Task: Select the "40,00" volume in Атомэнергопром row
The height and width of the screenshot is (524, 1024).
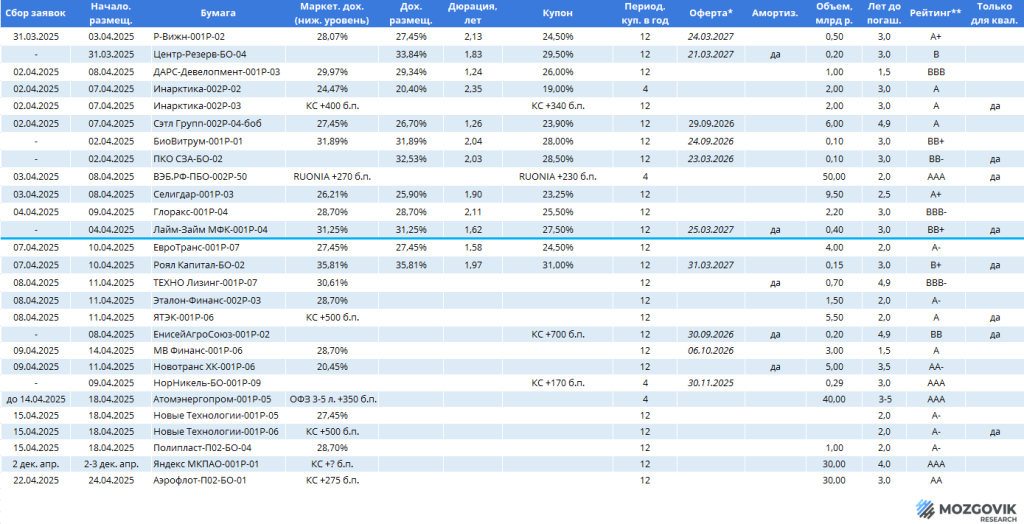Action: point(833,399)
